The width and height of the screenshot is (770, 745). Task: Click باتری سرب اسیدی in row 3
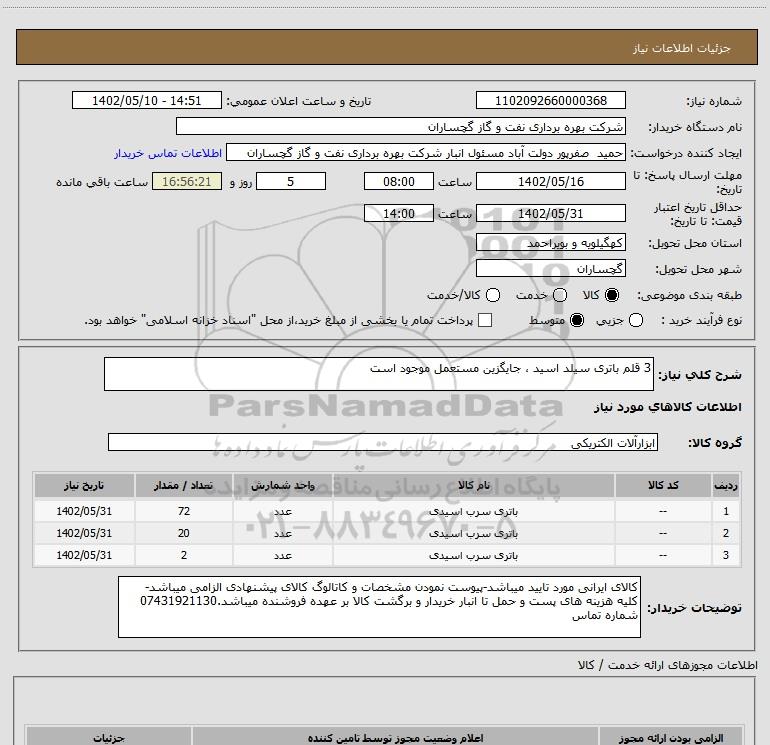click(473, 556)
